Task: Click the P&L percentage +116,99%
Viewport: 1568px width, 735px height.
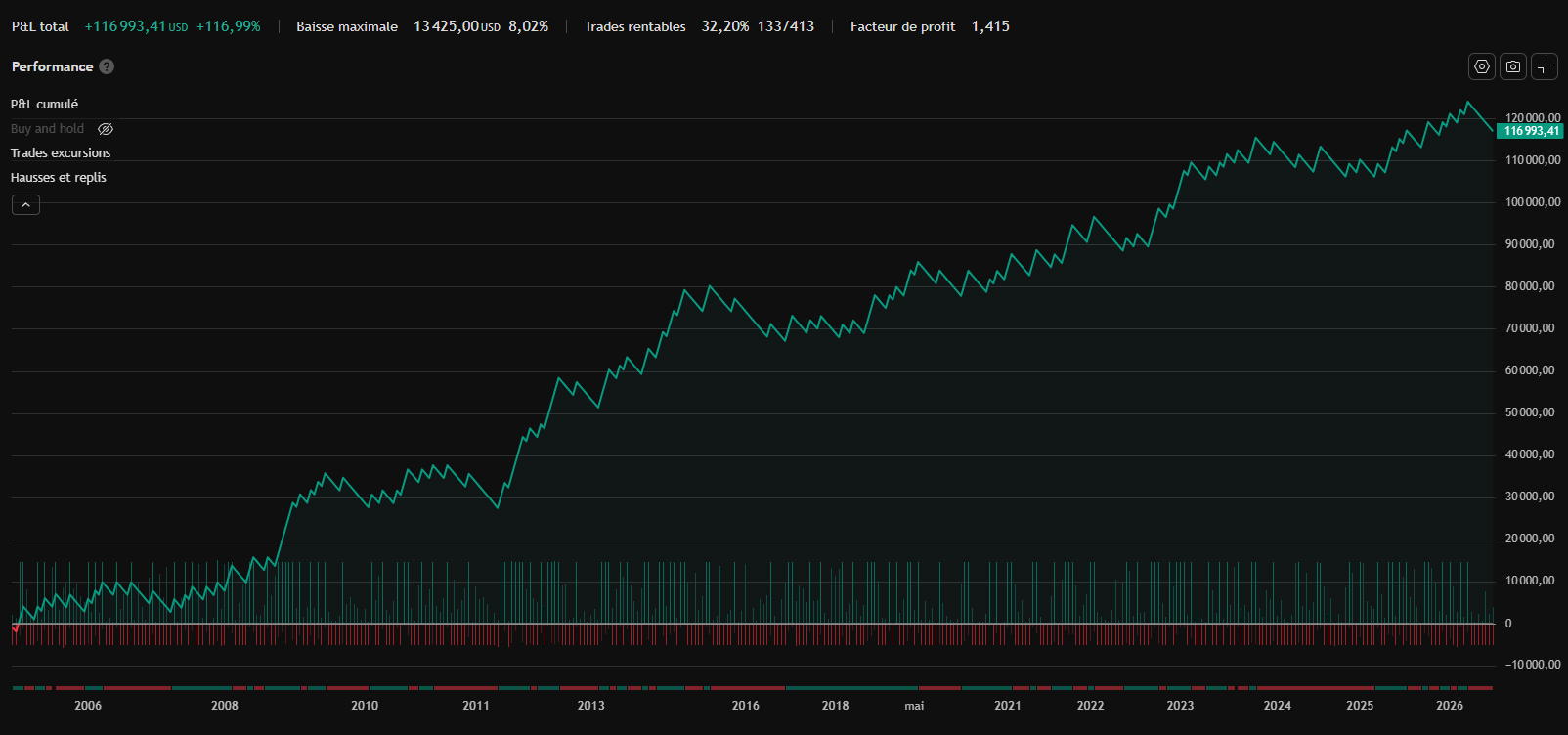Action: coord(229,26)
